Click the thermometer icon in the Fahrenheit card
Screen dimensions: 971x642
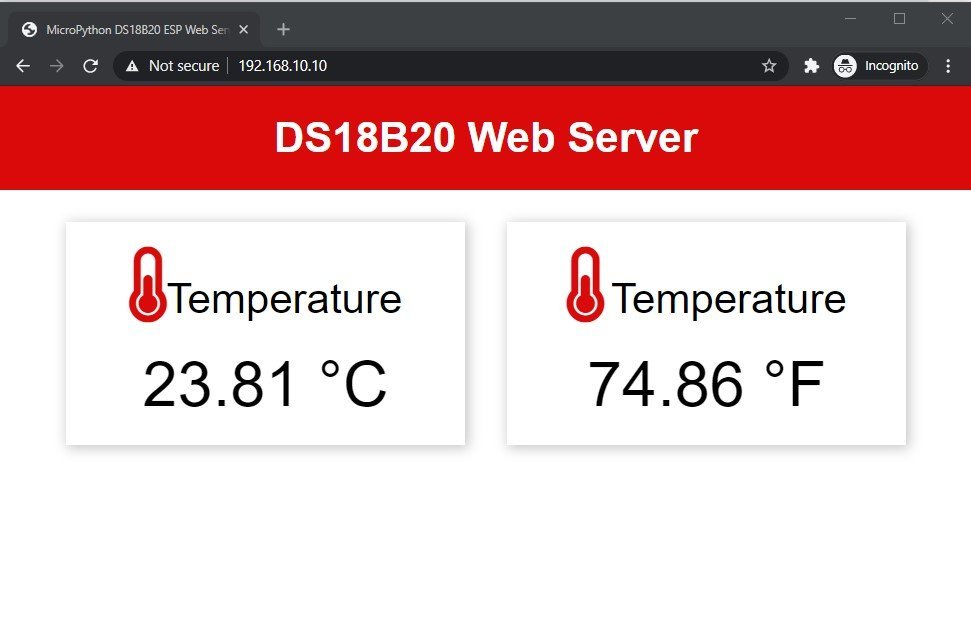pos(585,285)
